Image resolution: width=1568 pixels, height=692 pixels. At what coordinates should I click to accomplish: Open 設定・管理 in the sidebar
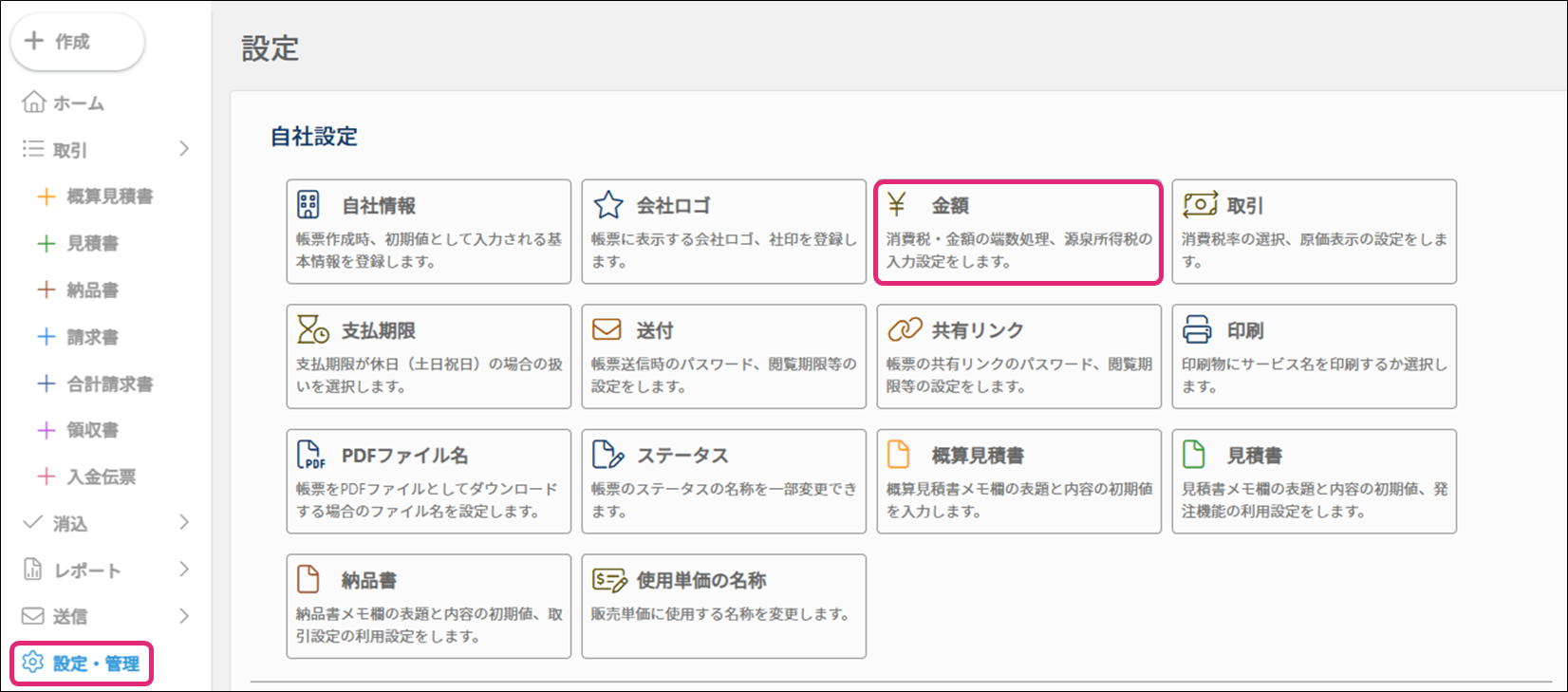coord(82,664)
